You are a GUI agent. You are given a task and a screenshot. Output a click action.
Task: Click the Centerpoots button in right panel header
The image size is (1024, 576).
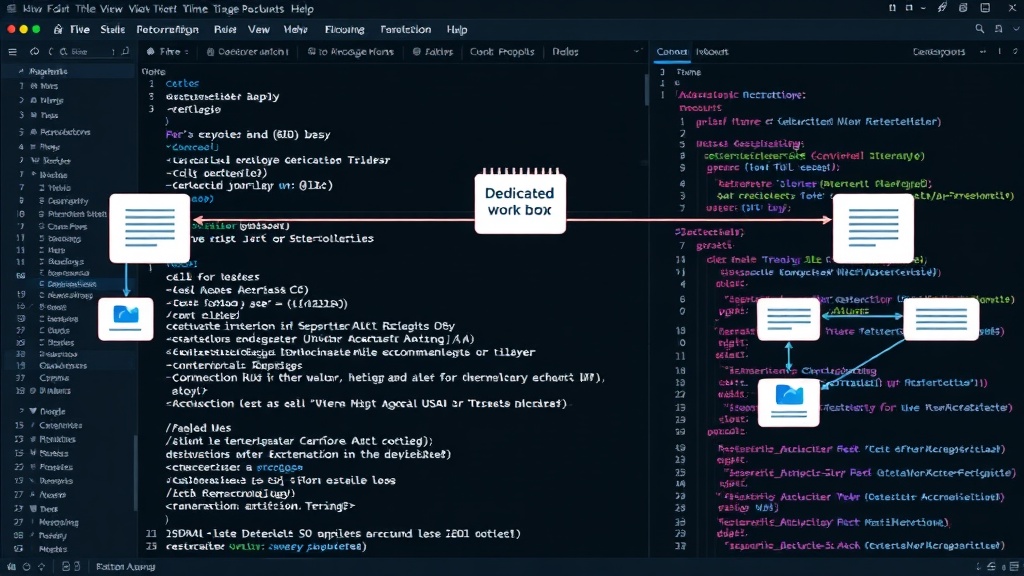pyautogui.click(x=938, y=52)
